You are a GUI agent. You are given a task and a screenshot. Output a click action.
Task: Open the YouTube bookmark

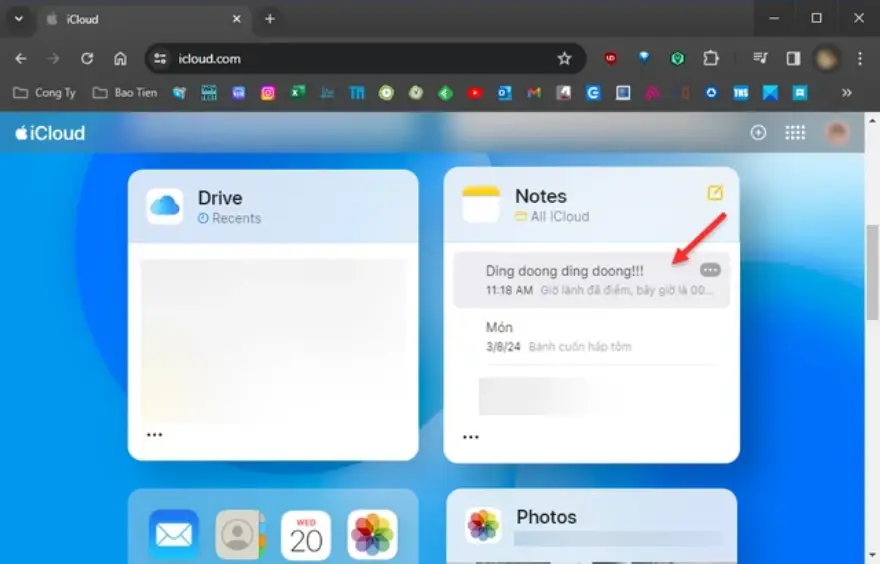[x=475, y=93]
